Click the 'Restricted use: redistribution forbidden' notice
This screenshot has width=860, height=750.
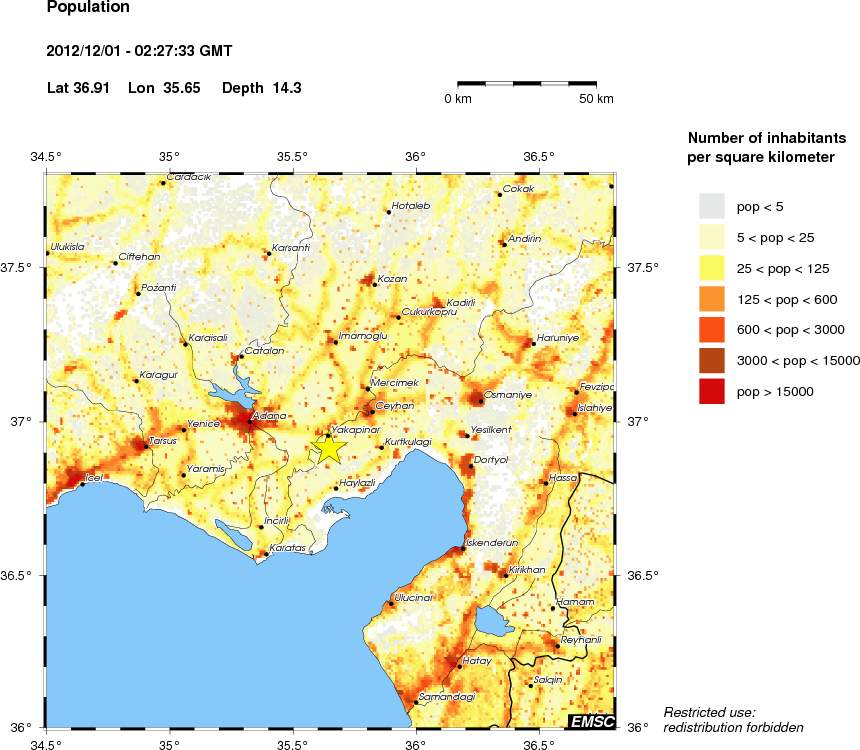733,720
